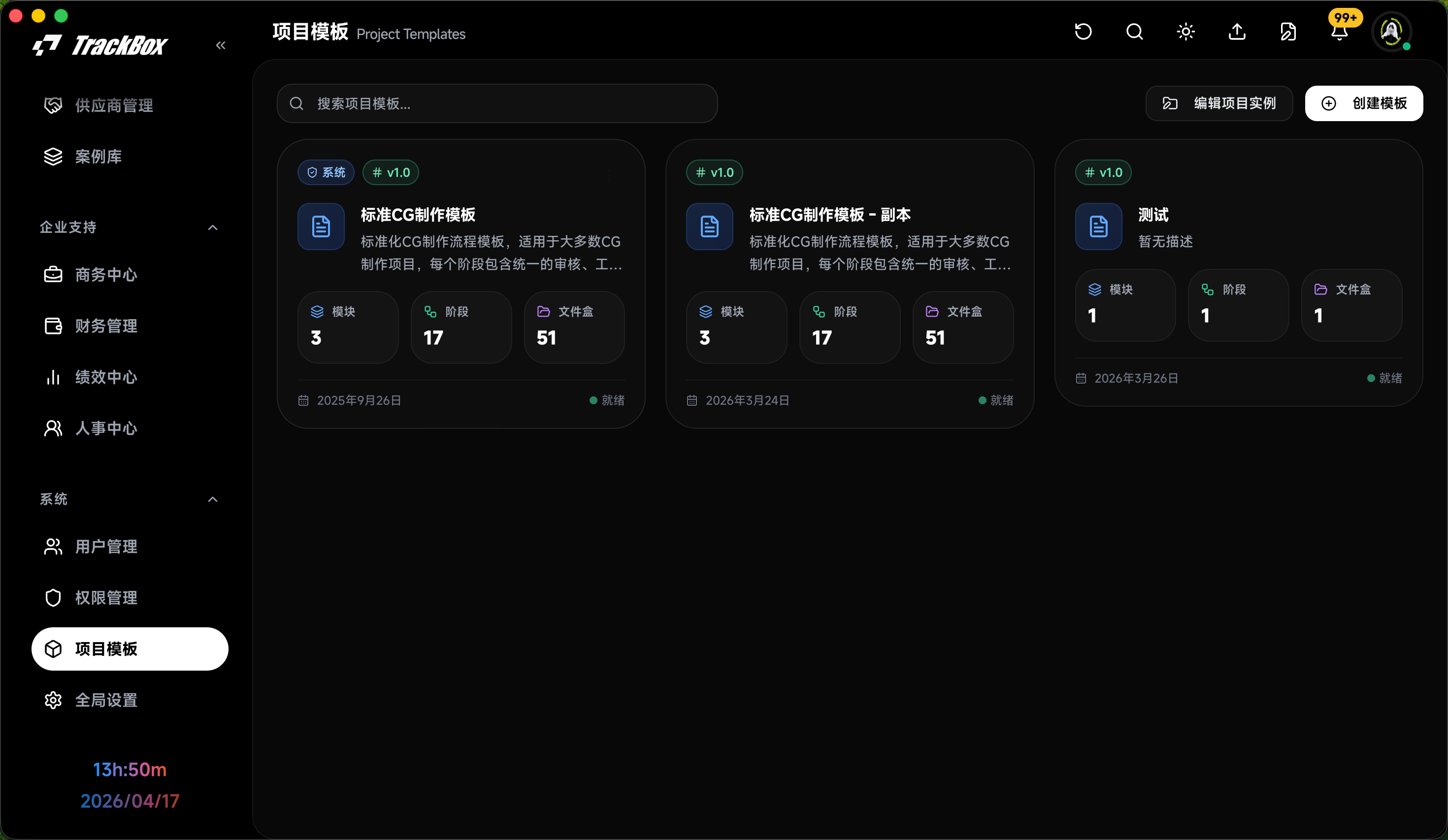This screenshot has height=840, width=1448.
Task: Open 权限管理 in the sidebar
Action: (130, 598)
